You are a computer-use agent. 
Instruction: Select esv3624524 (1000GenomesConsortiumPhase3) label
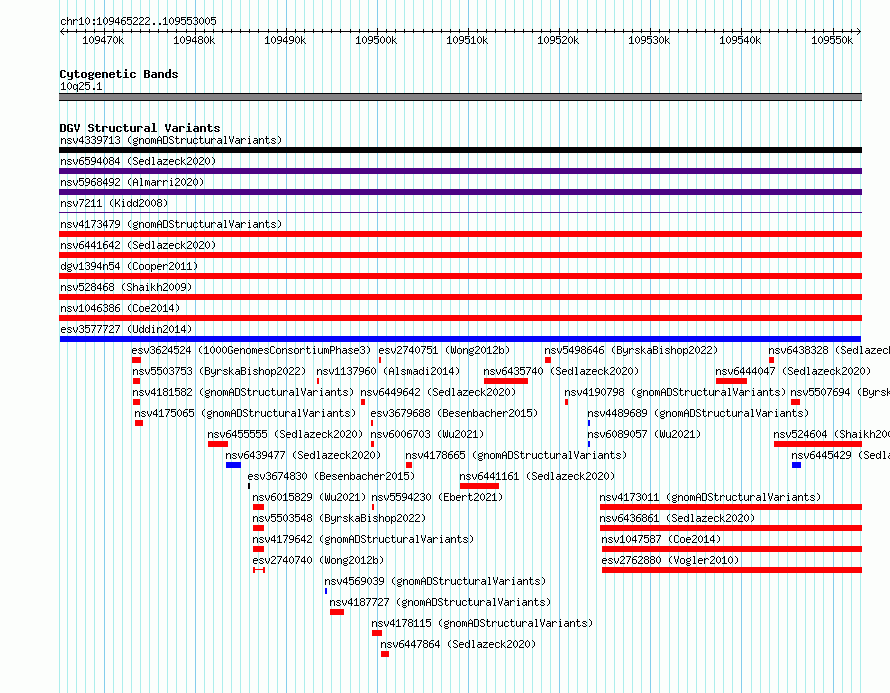click(x=251, y=350)
